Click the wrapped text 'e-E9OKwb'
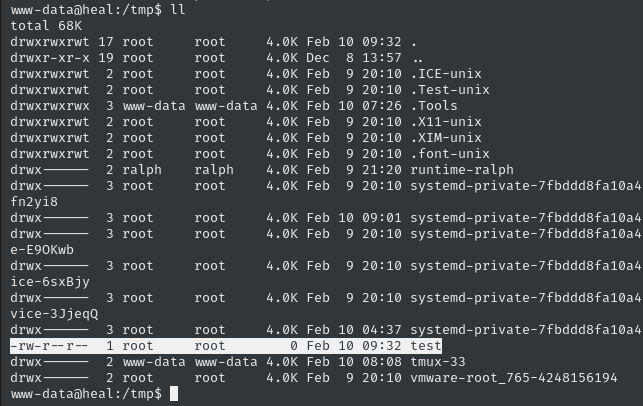Image resolution: width=643 pixels, height=406 pixels. pos(42,250)
